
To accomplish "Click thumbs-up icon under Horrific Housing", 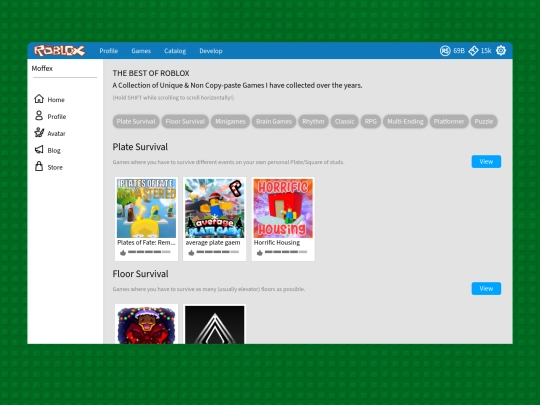I will pyautogui.click(x=260, y=253).
